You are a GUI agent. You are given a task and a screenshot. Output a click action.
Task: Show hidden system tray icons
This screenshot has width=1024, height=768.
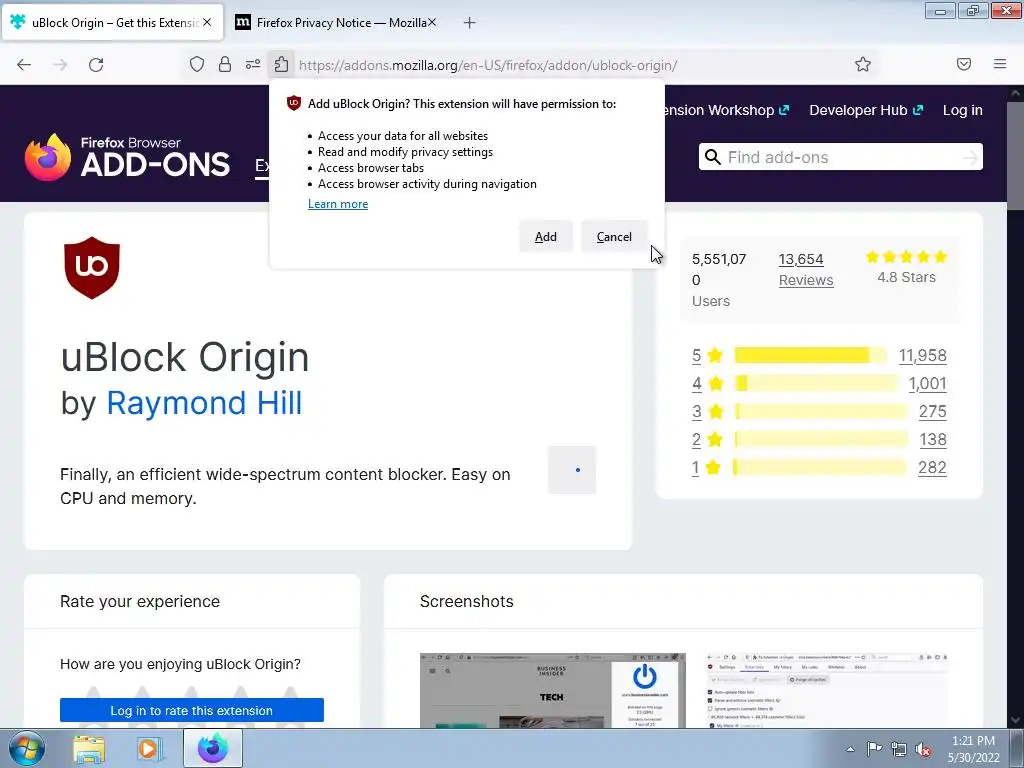pyautogui.click(x=850, y=749)
